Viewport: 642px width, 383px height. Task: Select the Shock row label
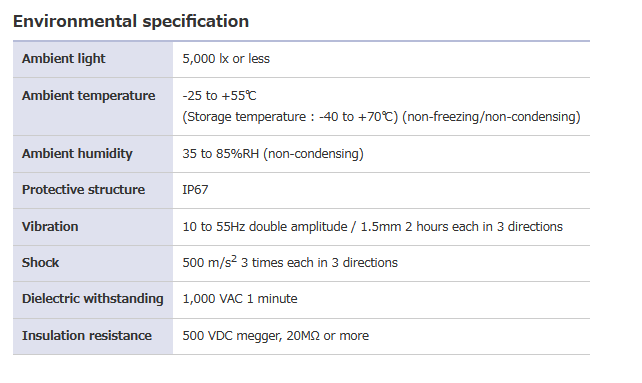click(x=41, y=263)
